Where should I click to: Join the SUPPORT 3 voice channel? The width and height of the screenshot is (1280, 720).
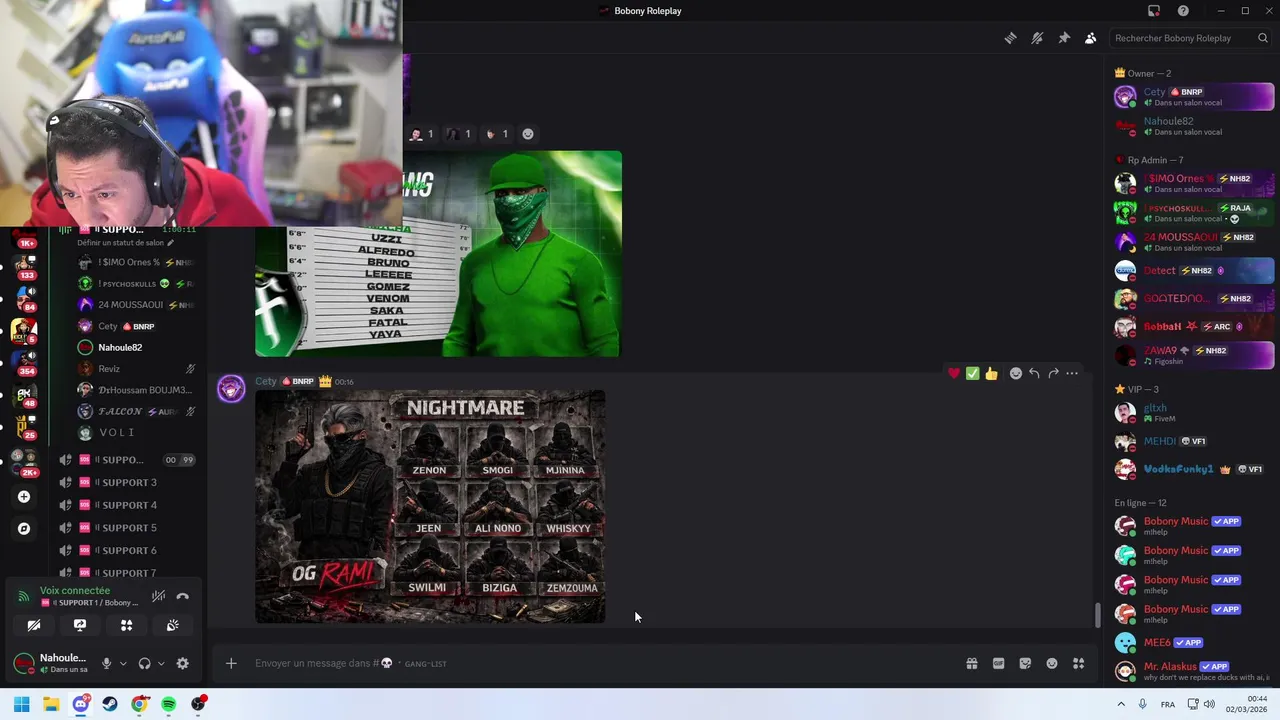tap(126, 482)
